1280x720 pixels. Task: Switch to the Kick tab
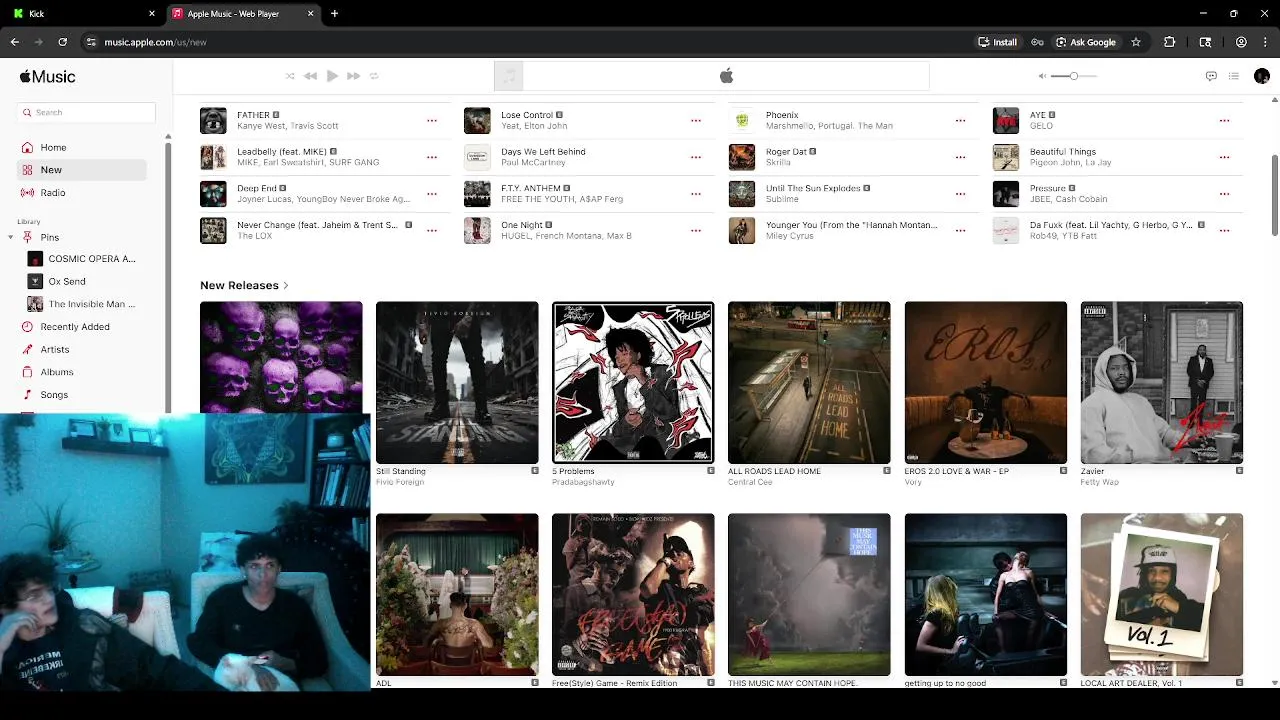click(84, 14)
